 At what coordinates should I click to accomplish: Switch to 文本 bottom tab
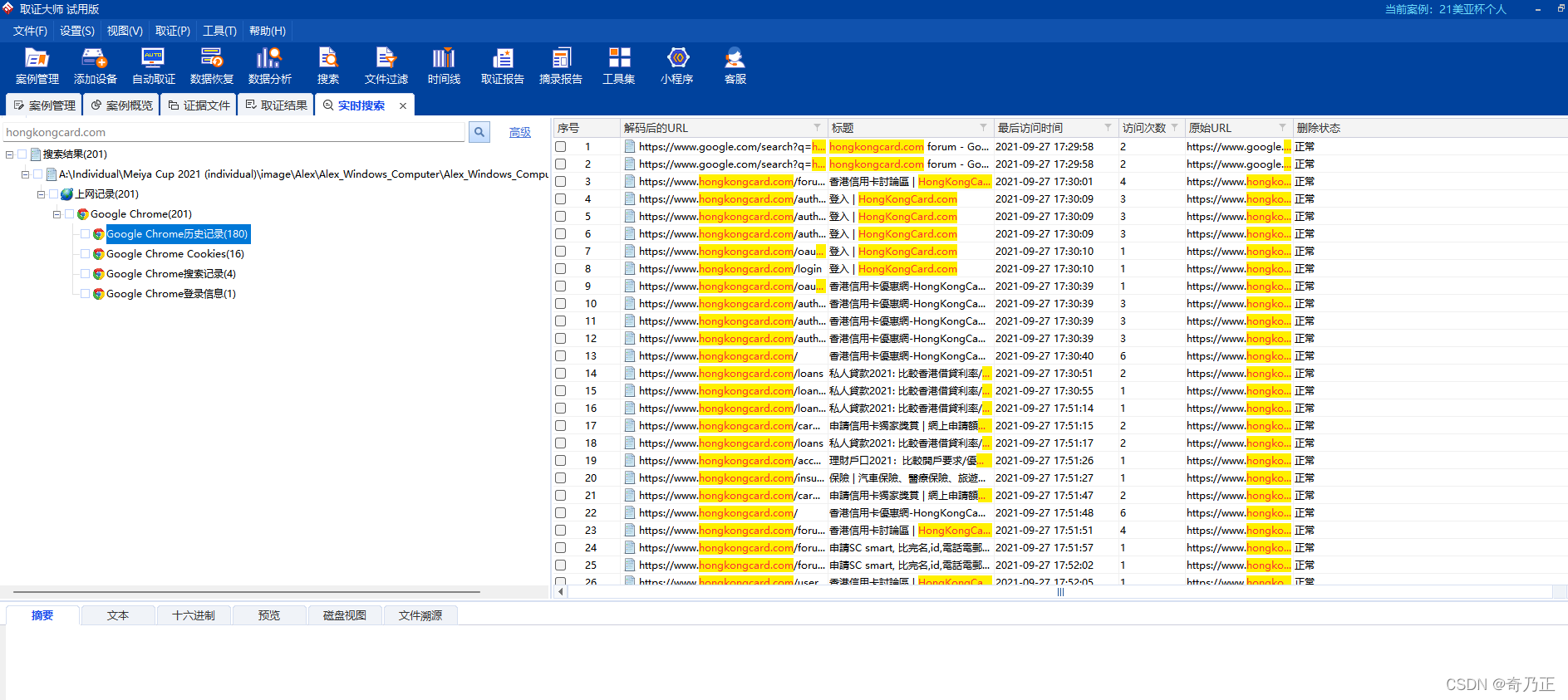118,615
